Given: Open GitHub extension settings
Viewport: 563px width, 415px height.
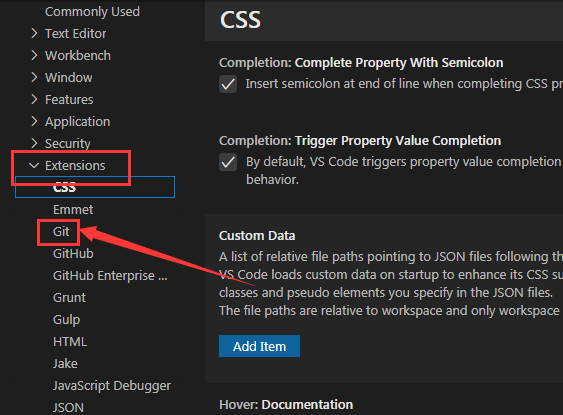Looking at the screenshot, I should [73, 253].
